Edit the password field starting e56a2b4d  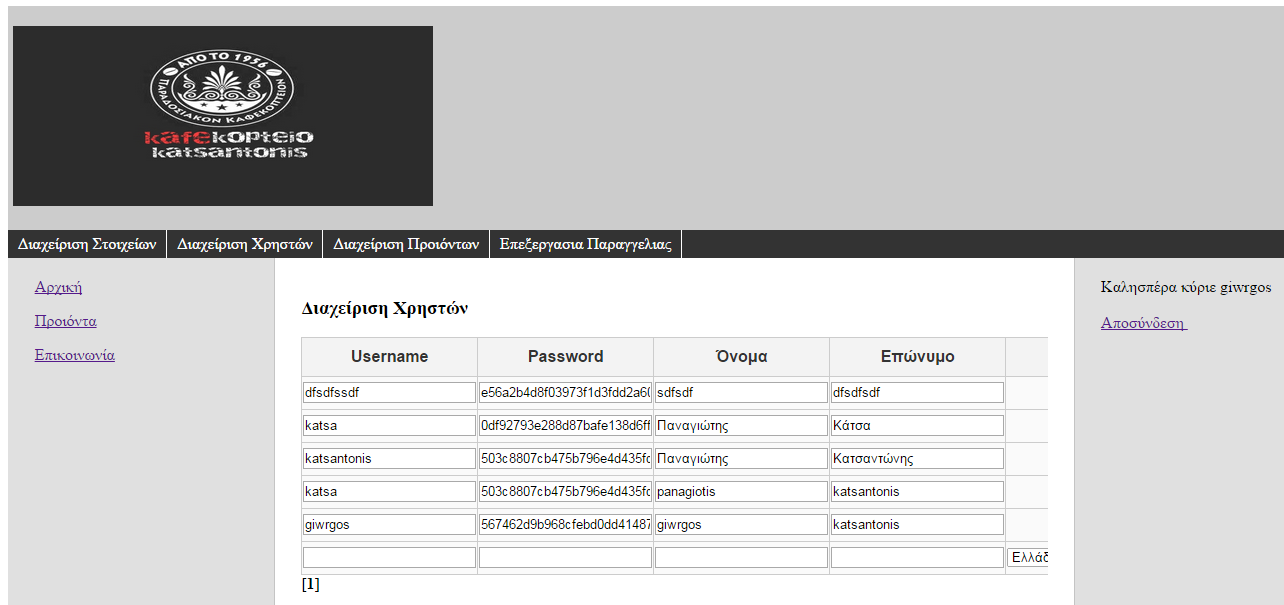(565, 393)
